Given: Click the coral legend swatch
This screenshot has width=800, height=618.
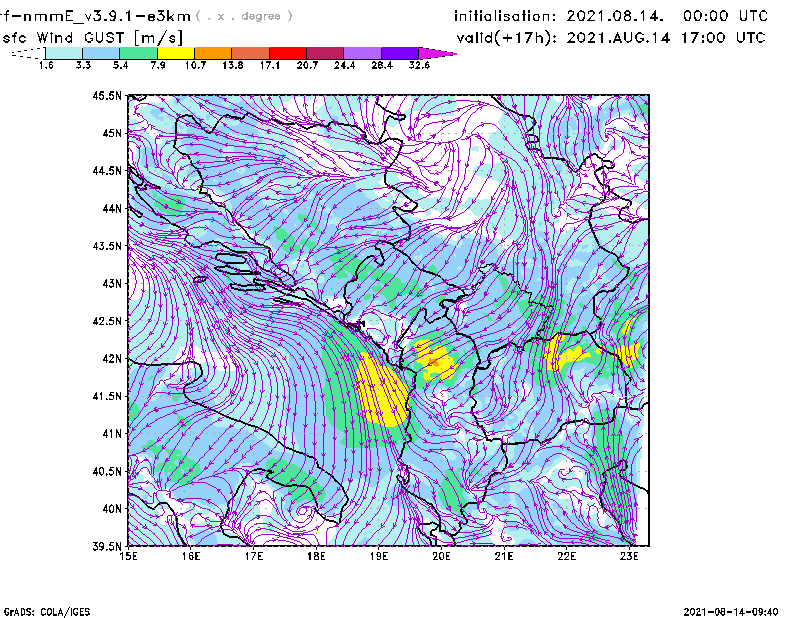Looking at the screenshot, I should (x=251, y=53).
